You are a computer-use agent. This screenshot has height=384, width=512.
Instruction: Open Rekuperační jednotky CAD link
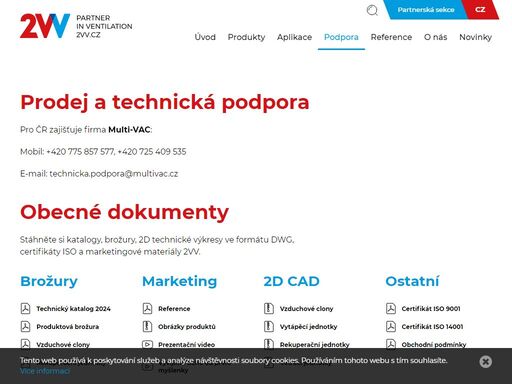[x=314, y=344]
